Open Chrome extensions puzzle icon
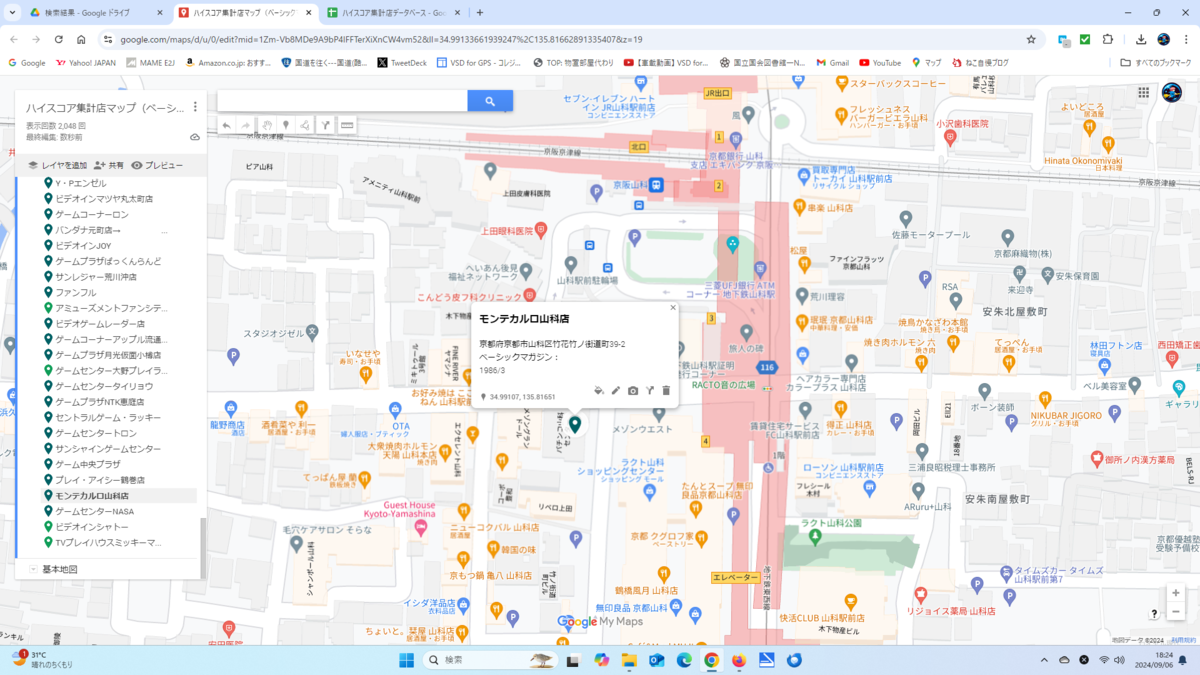The width and height of the screenshot is (1200, 675). [x=1108, y=39]
